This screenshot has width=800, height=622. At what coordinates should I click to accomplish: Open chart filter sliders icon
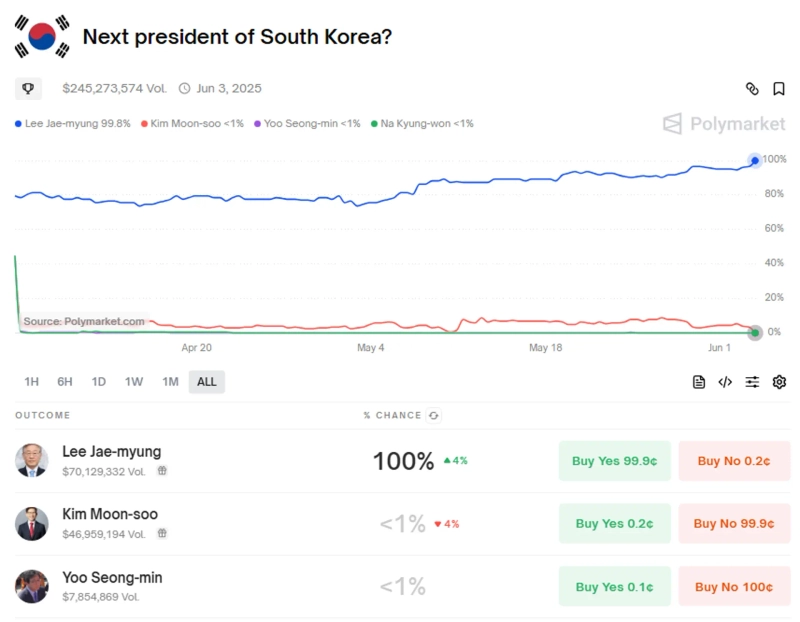[x=752, y=382]
